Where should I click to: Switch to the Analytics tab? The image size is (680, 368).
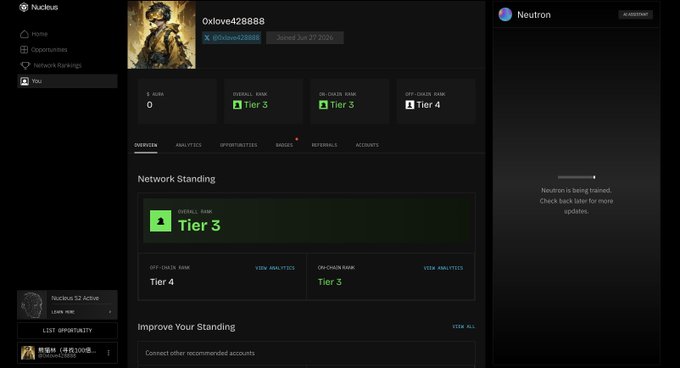(189, 145)
